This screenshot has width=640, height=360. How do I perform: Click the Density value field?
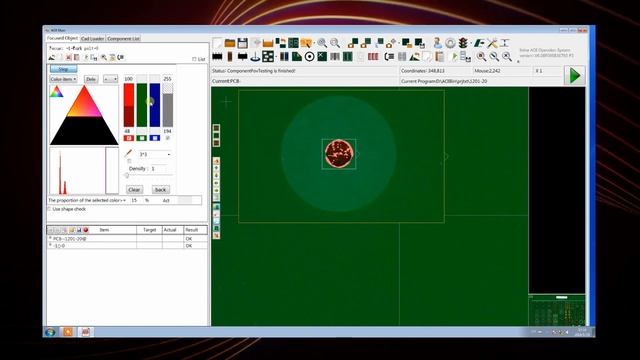[158, 169]
